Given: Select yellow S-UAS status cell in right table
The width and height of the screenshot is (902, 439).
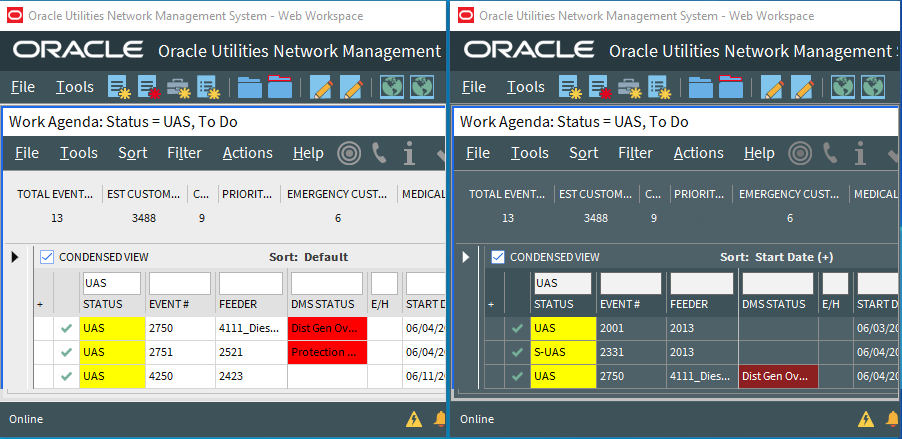Looking at the screenshot, I should coord(563,352).
